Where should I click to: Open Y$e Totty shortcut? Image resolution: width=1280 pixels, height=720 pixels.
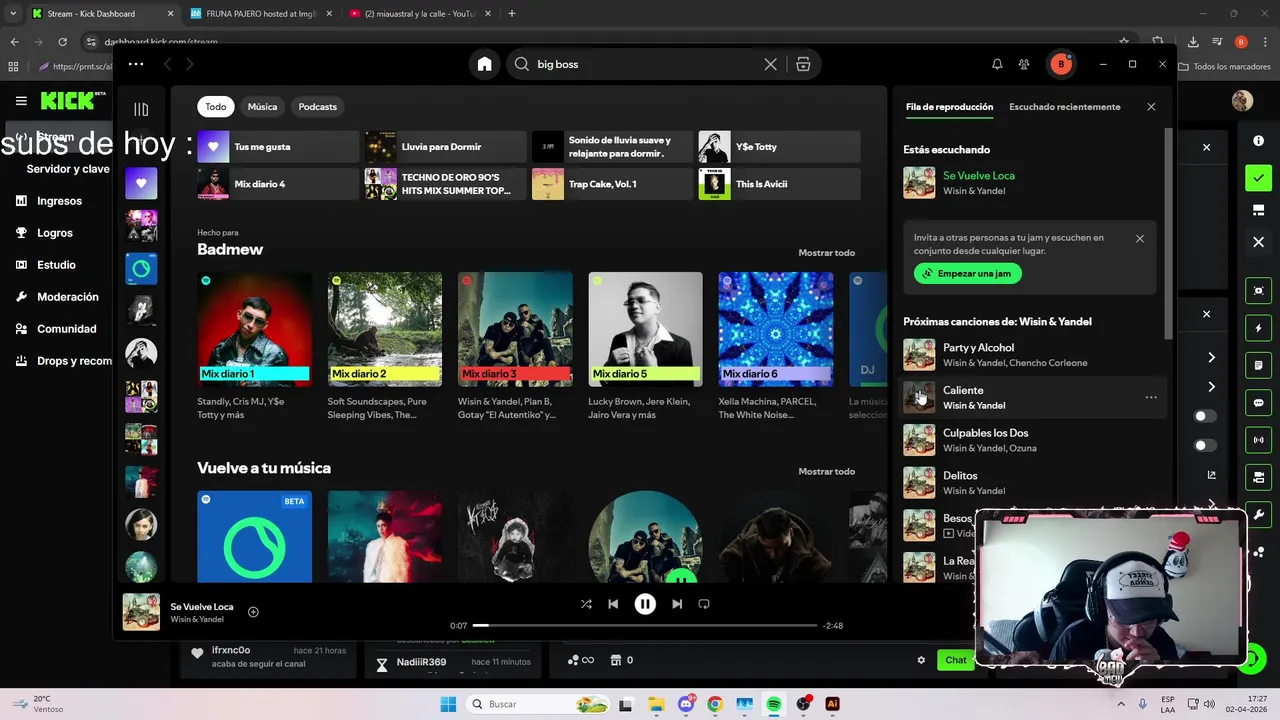coord(779,147)
